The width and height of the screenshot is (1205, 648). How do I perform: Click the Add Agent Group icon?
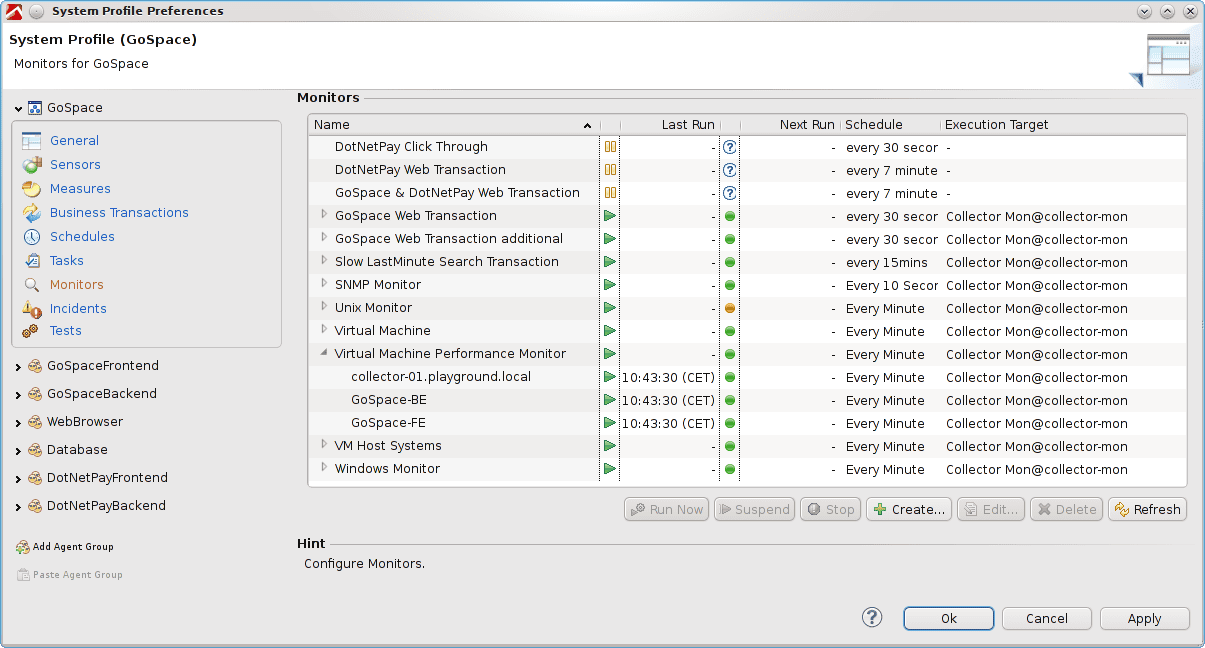click(x=23, y=547)
